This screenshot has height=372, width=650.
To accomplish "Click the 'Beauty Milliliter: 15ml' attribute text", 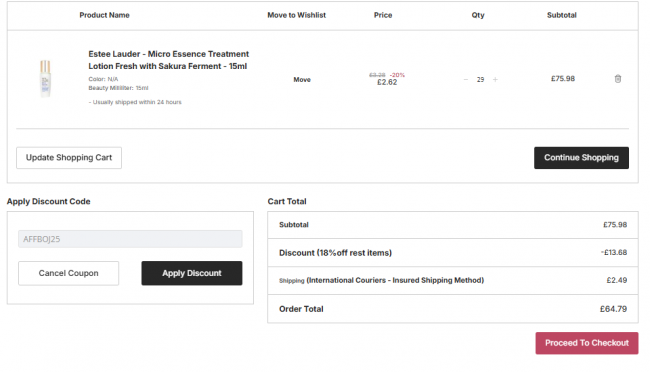I will point(118,88).
